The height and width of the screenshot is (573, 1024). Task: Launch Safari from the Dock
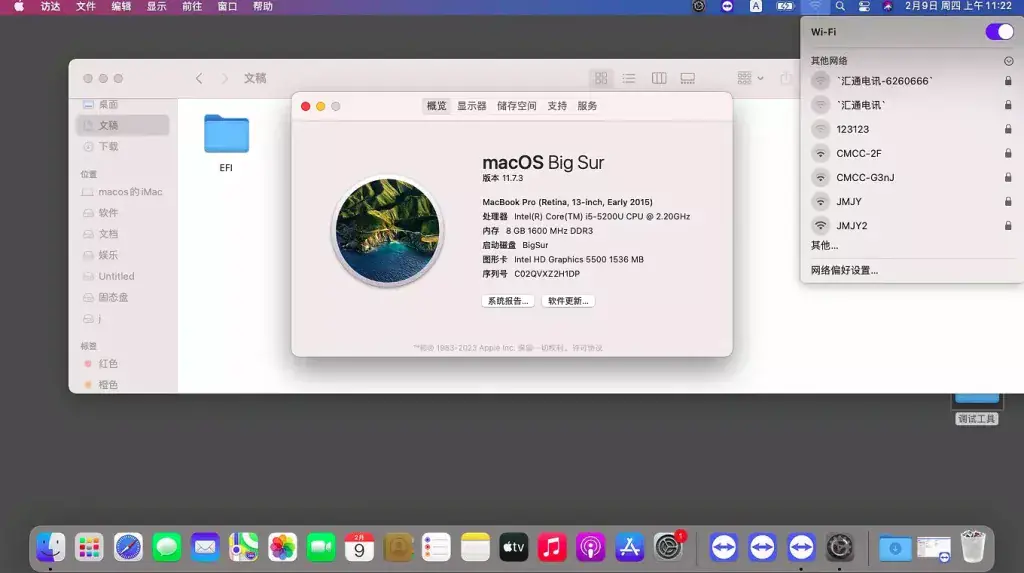[128, 547]
